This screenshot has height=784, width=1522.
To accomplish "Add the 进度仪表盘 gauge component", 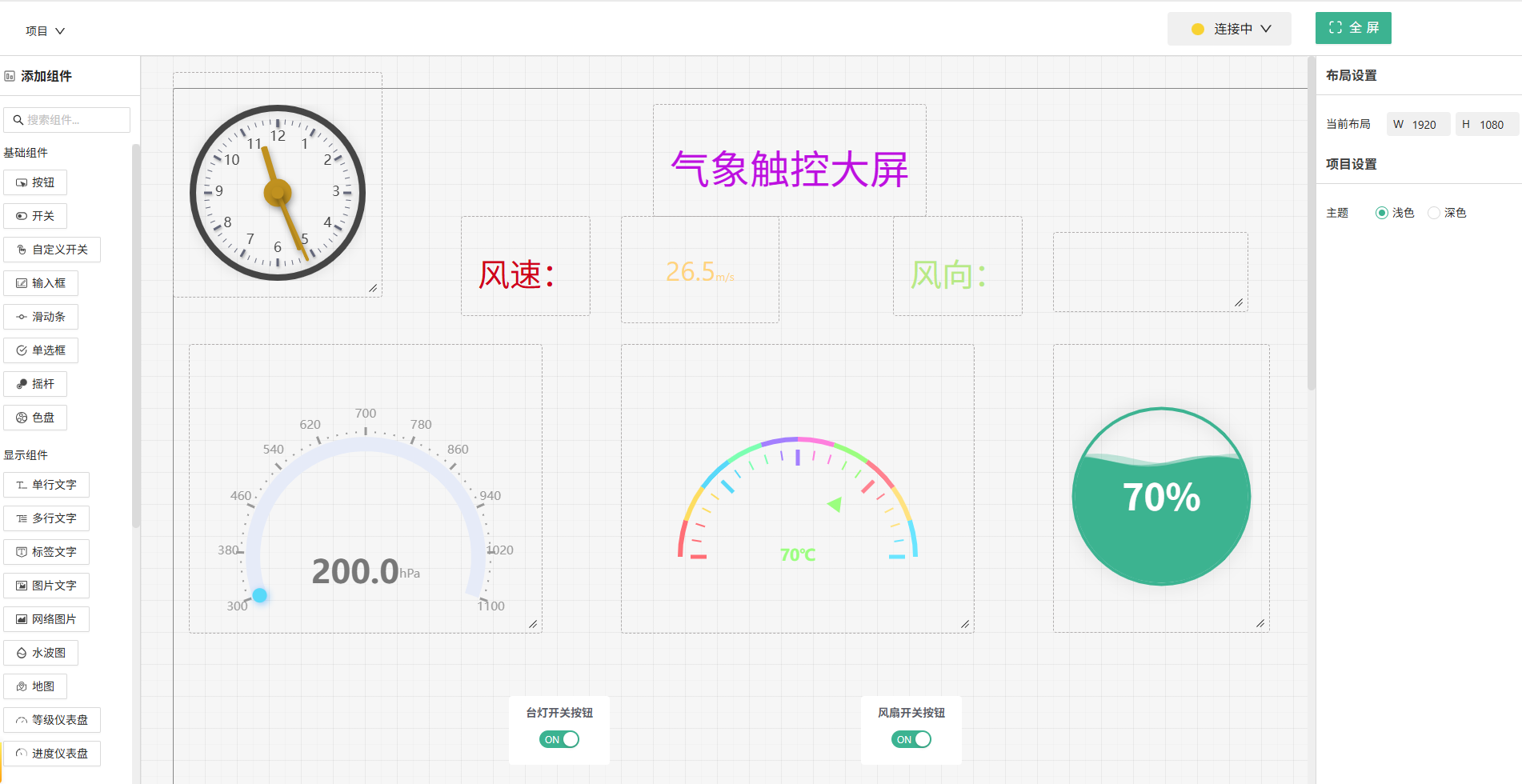I will (x=52, y=754).
